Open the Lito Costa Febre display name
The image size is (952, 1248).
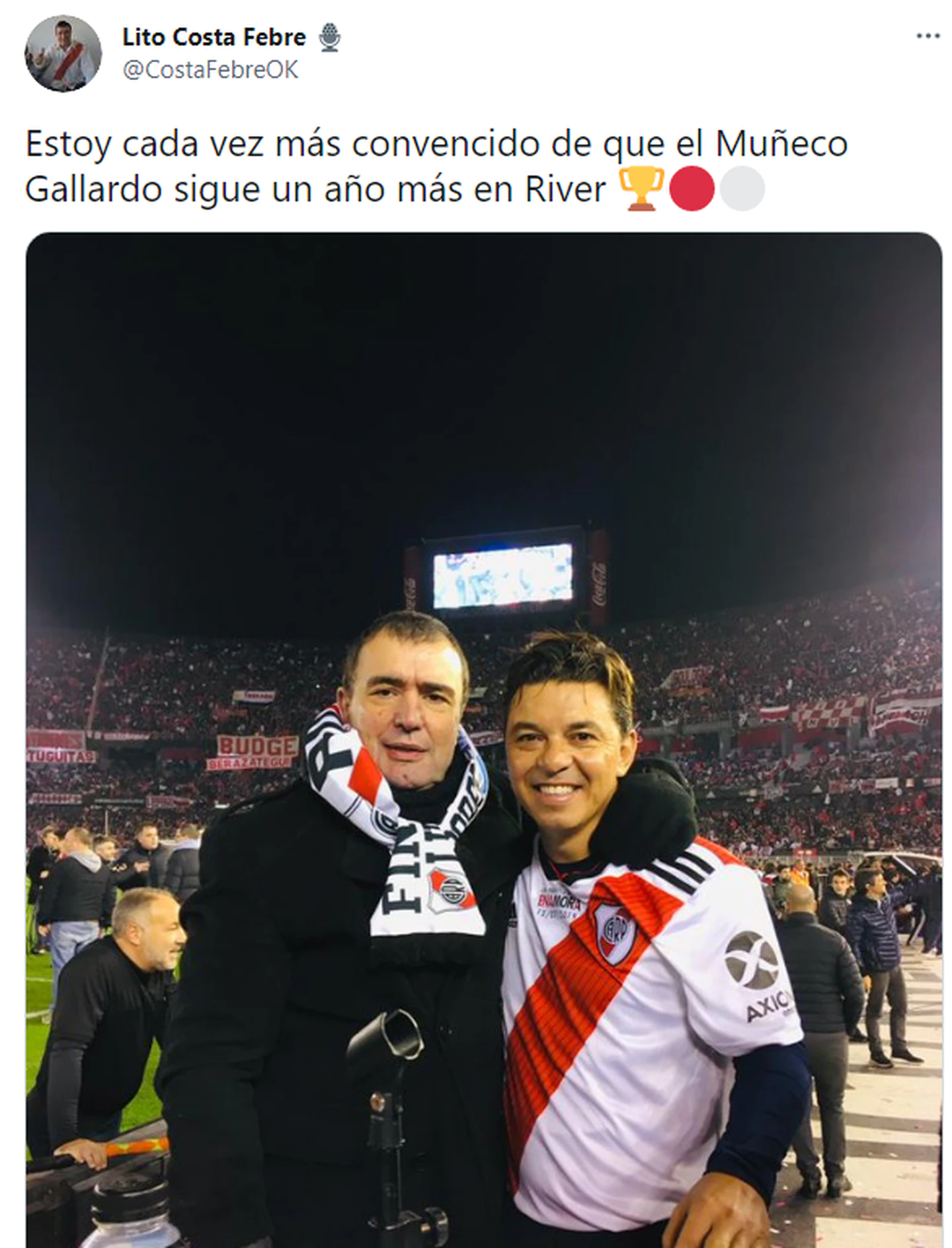[x=214, y=37]
